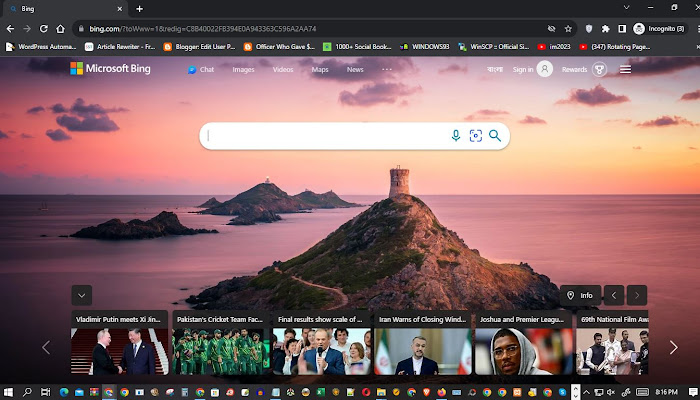700x400 pixels.
Task: Click the third-party cookies blocked eye icon
Action: tap(551, 29)
